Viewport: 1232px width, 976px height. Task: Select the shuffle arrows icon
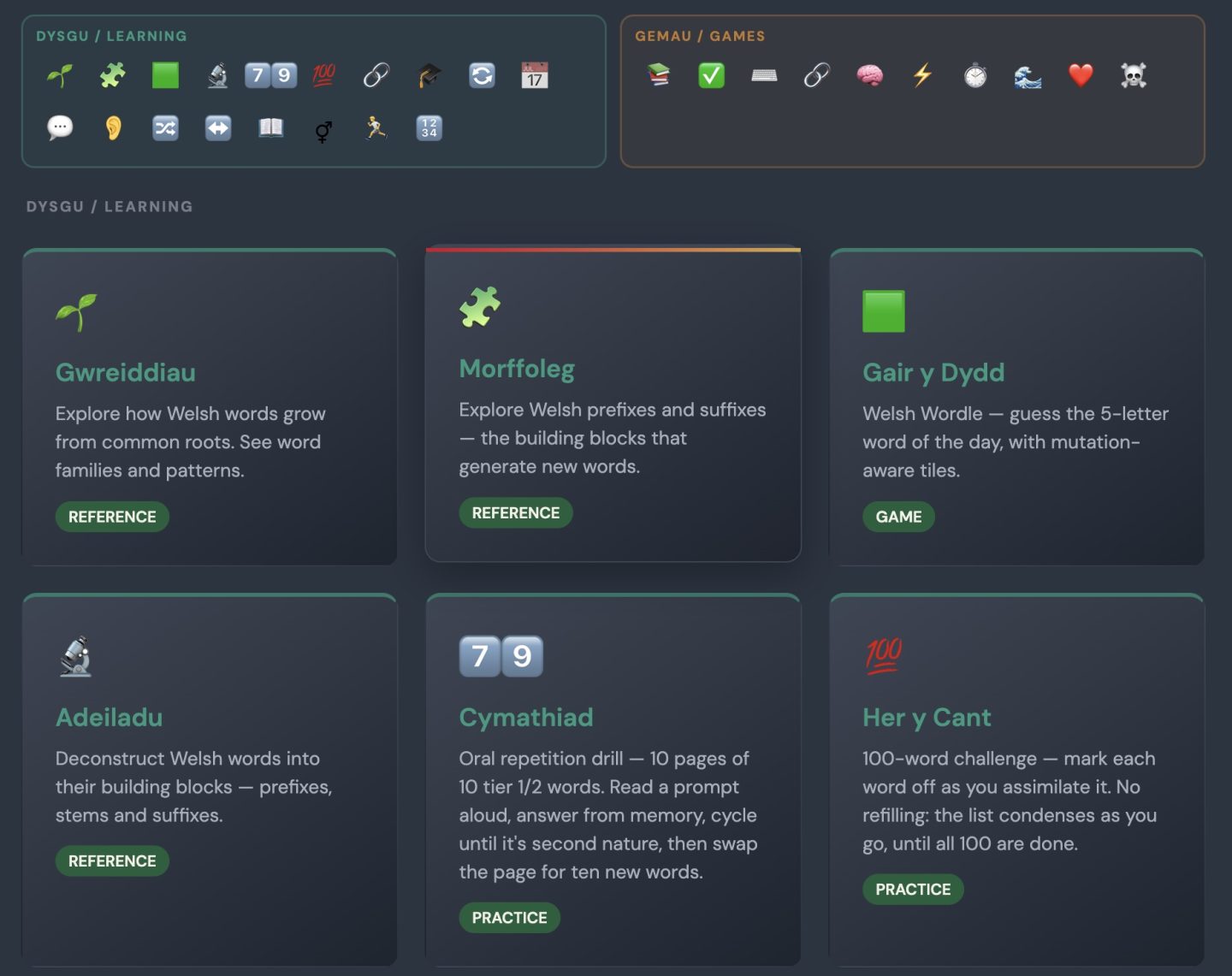coord(165,128)
